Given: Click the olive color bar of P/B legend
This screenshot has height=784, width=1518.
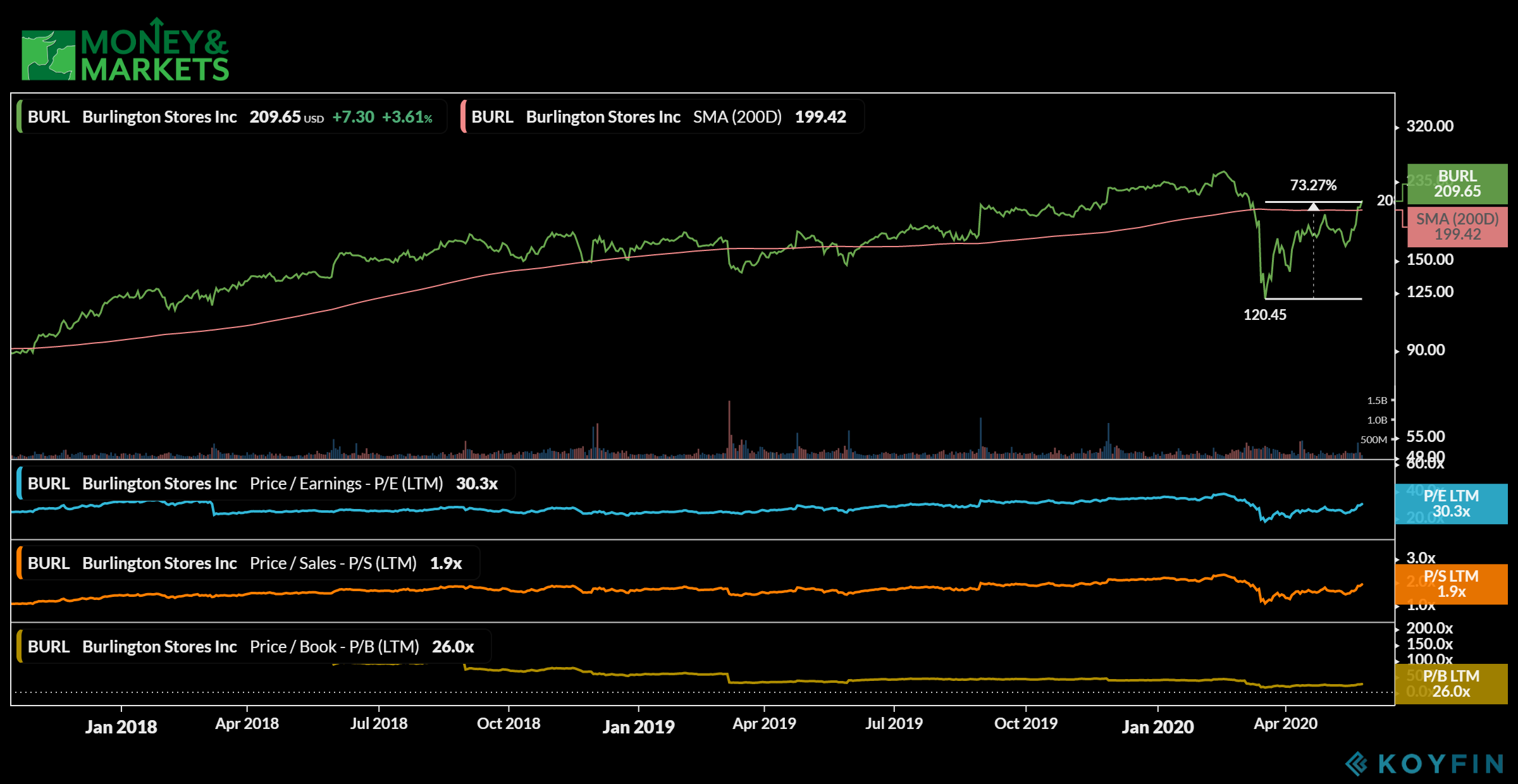Looking at the screenshot, I should (20, 647).
